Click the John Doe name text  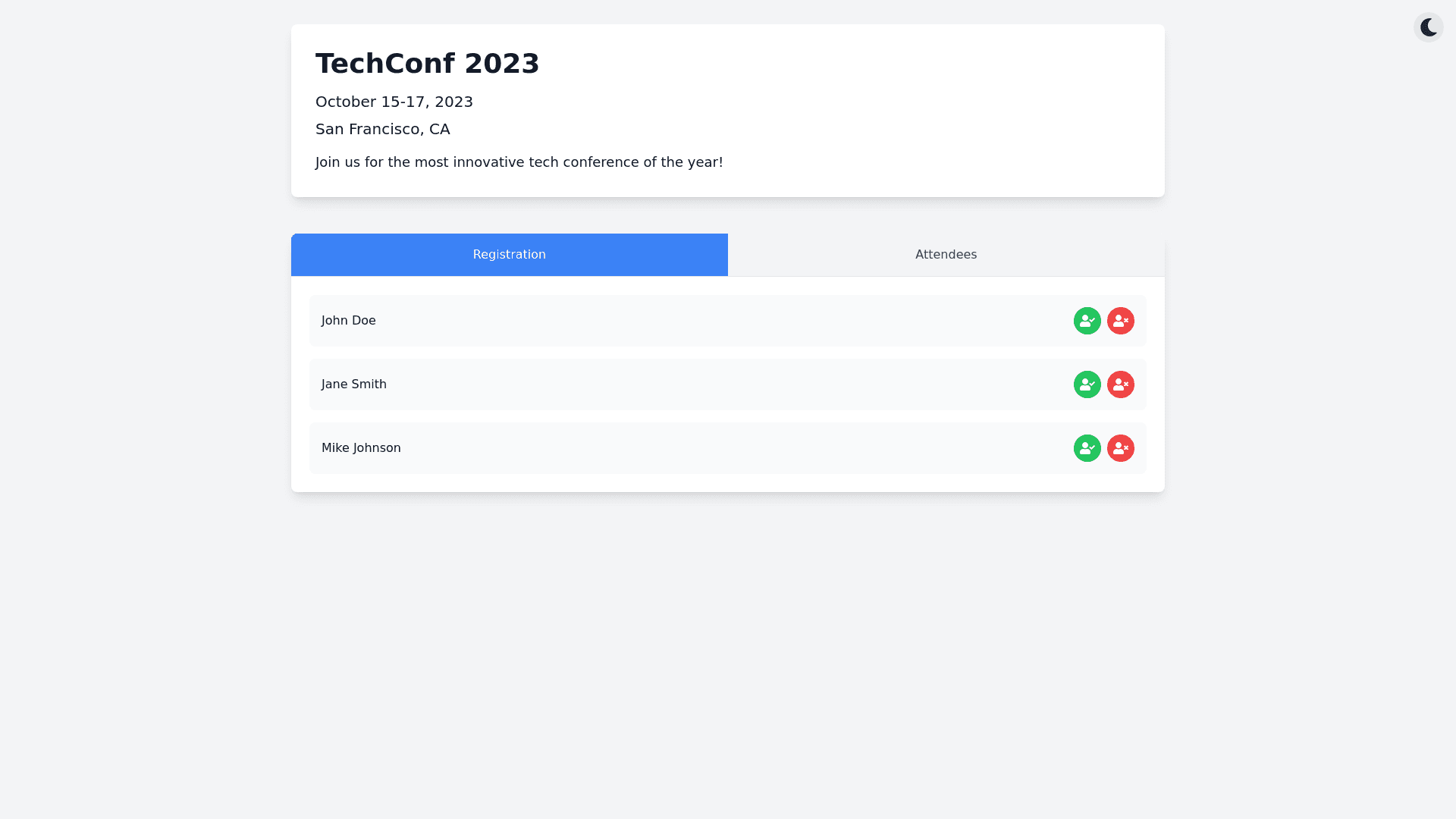tap(348, 321)
